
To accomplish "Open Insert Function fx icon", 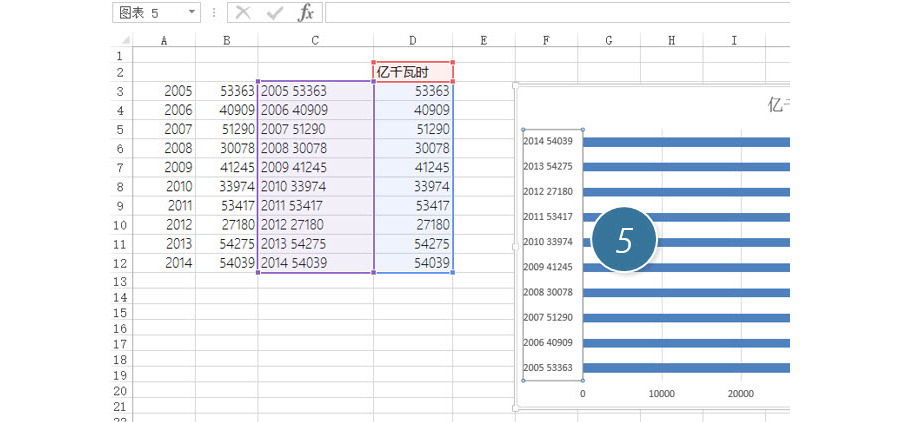I will (305, 13).
